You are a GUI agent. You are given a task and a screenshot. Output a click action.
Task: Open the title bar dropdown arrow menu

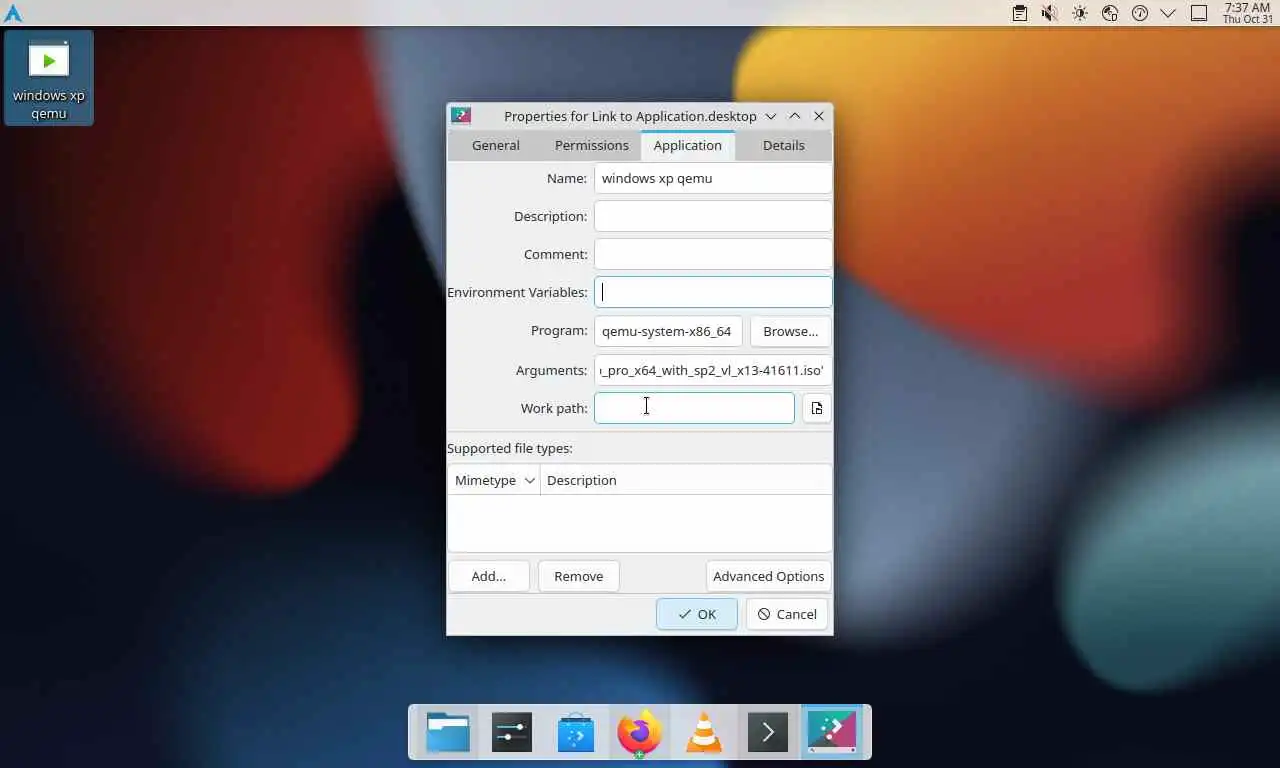coord(770,116)
